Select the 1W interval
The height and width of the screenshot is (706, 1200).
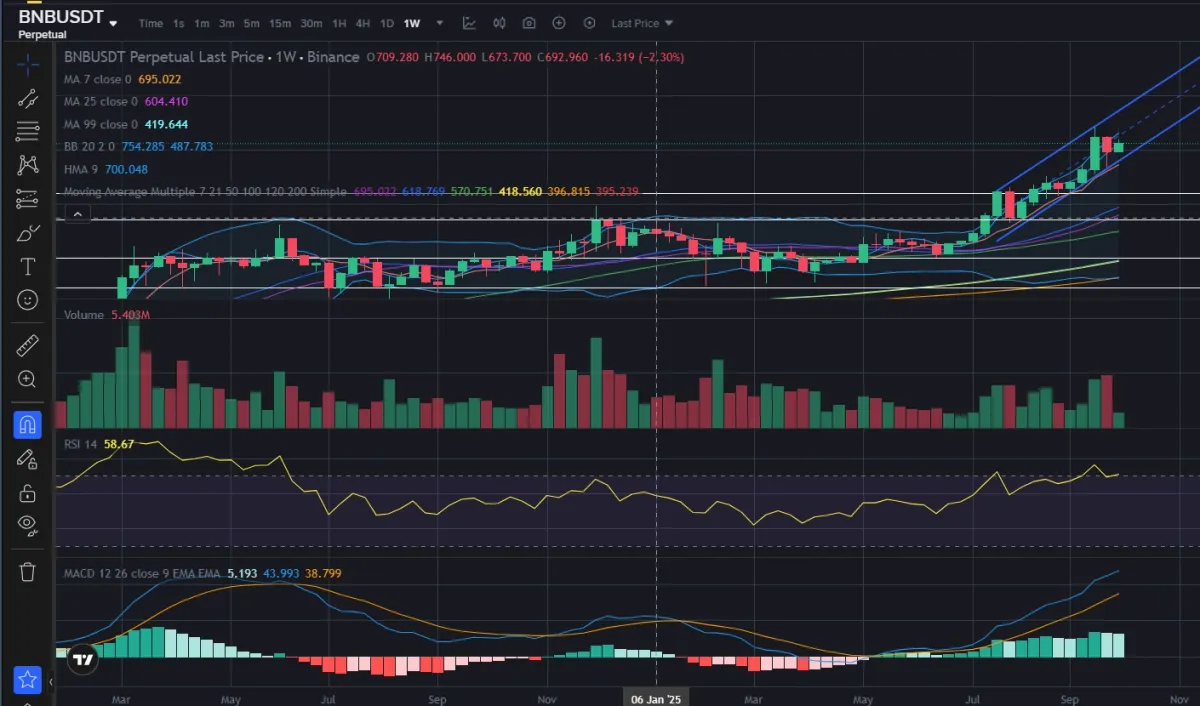tap(412, 23)
